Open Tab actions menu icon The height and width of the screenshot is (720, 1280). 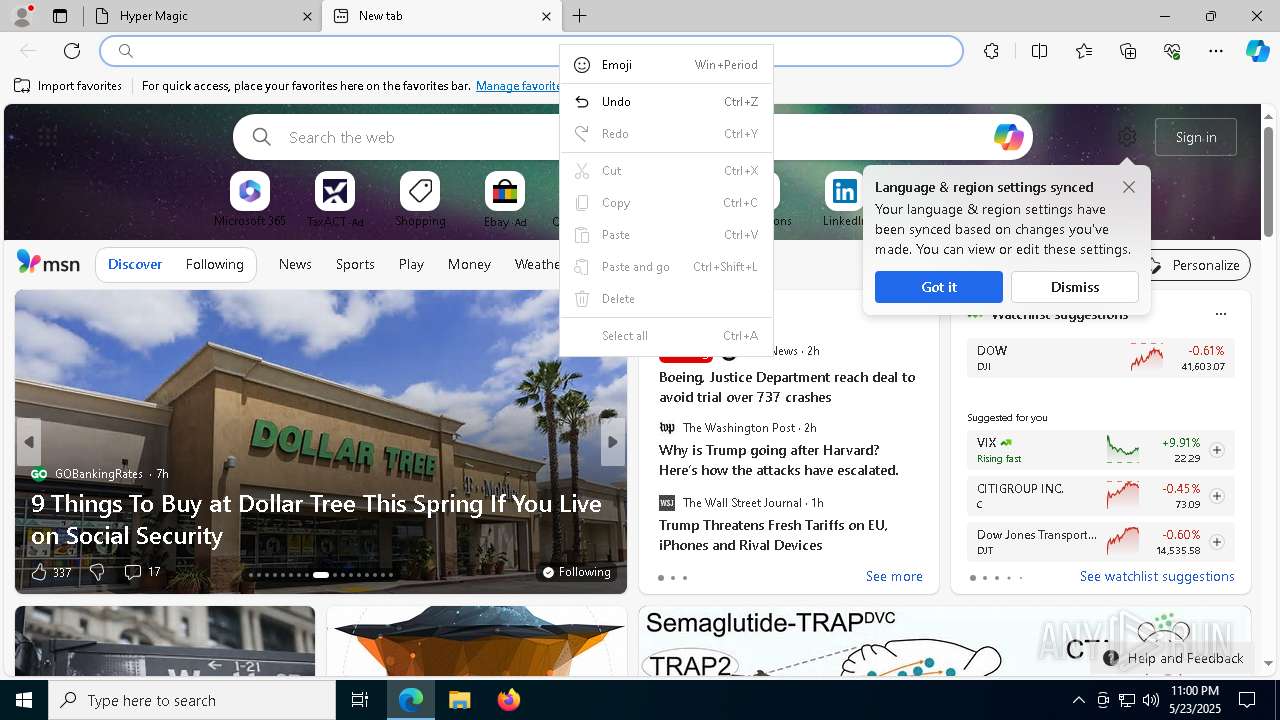pos(60,16)
